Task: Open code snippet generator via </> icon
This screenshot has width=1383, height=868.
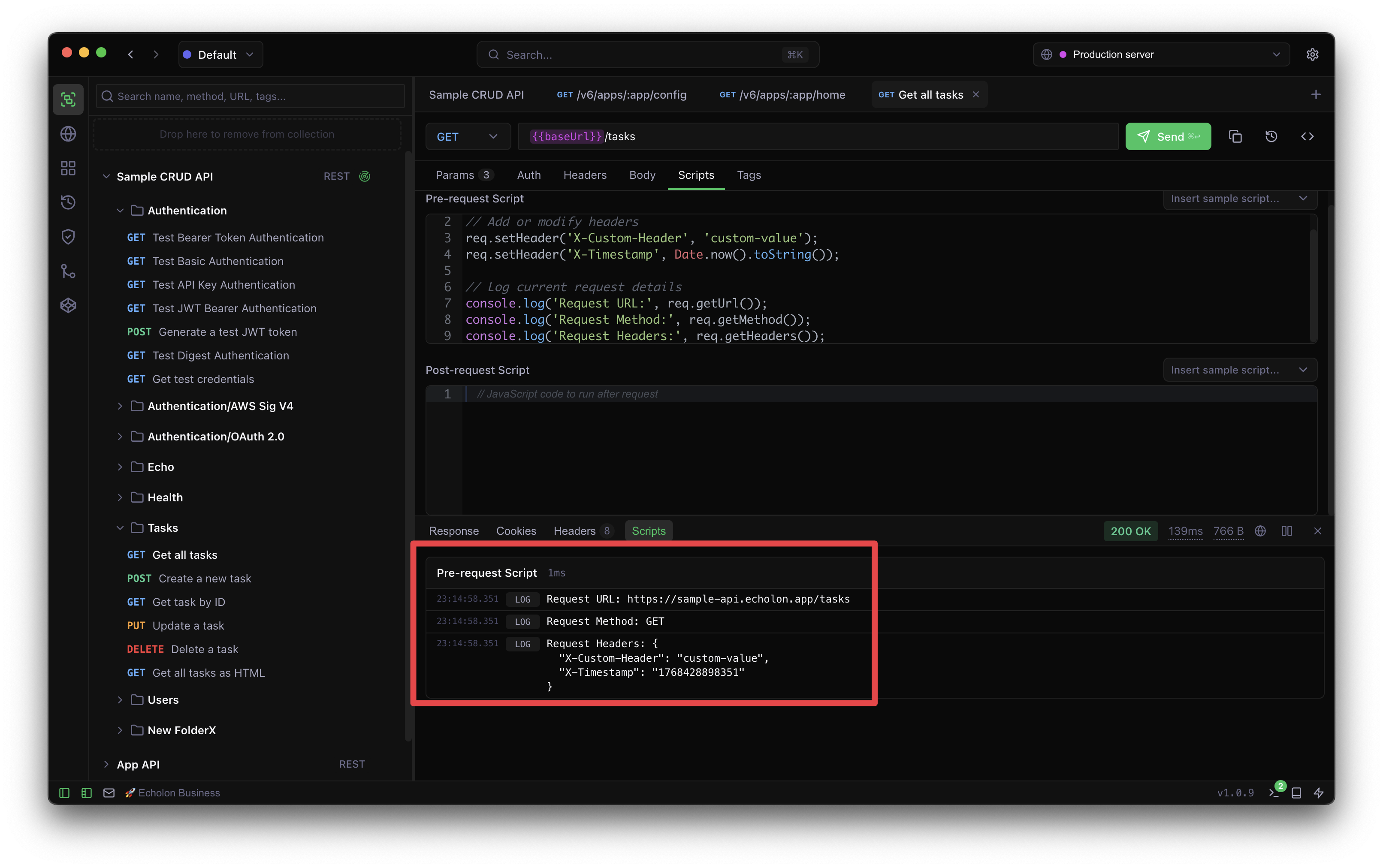Action: (x=1308, y=136)
